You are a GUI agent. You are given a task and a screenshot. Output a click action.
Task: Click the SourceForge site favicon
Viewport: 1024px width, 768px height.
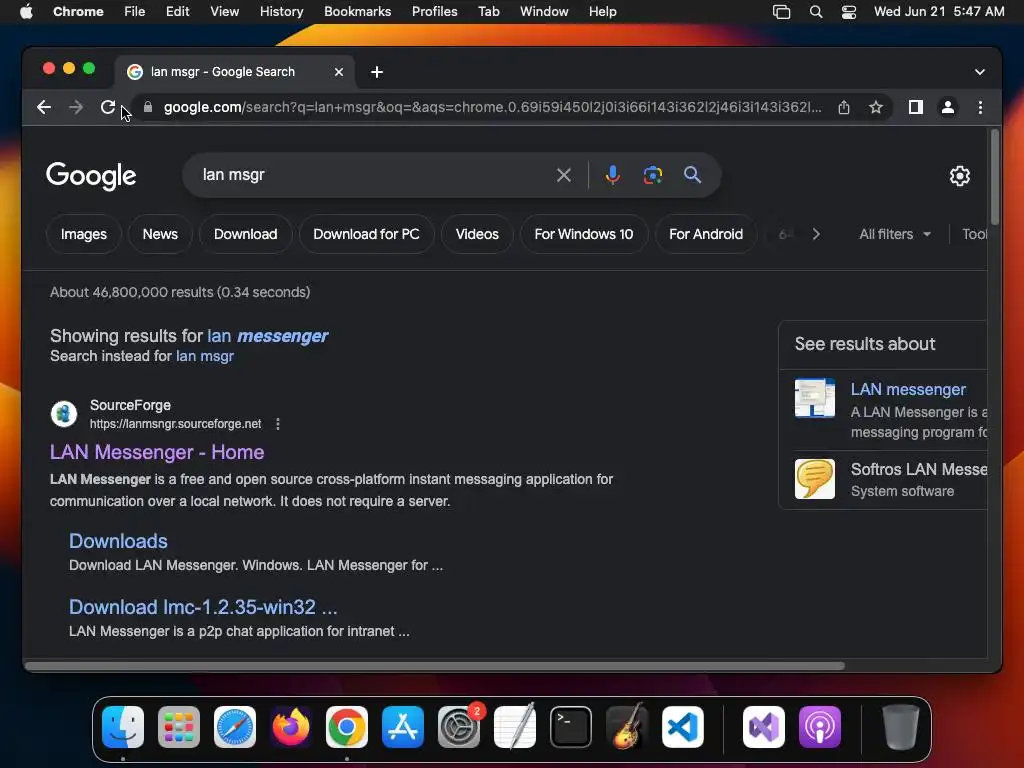coord(64,413)
